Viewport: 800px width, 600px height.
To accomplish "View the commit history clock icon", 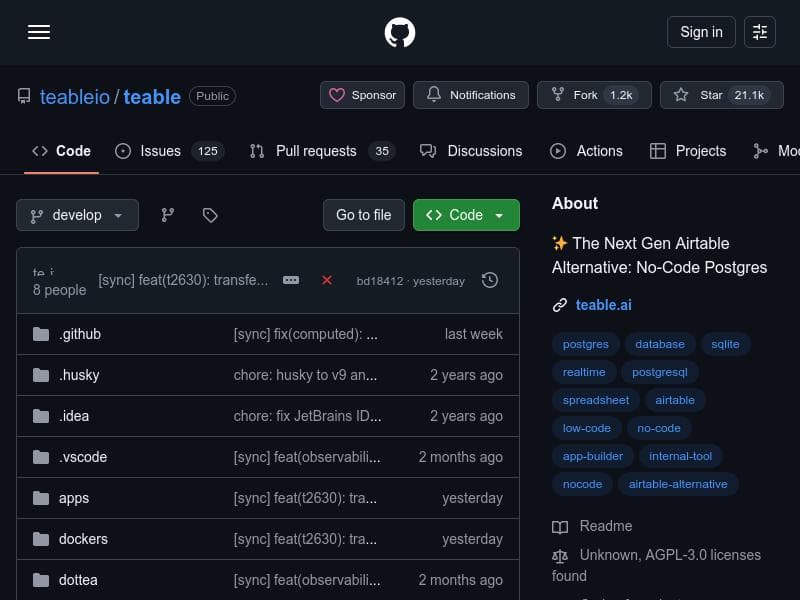I will [490, 281].
